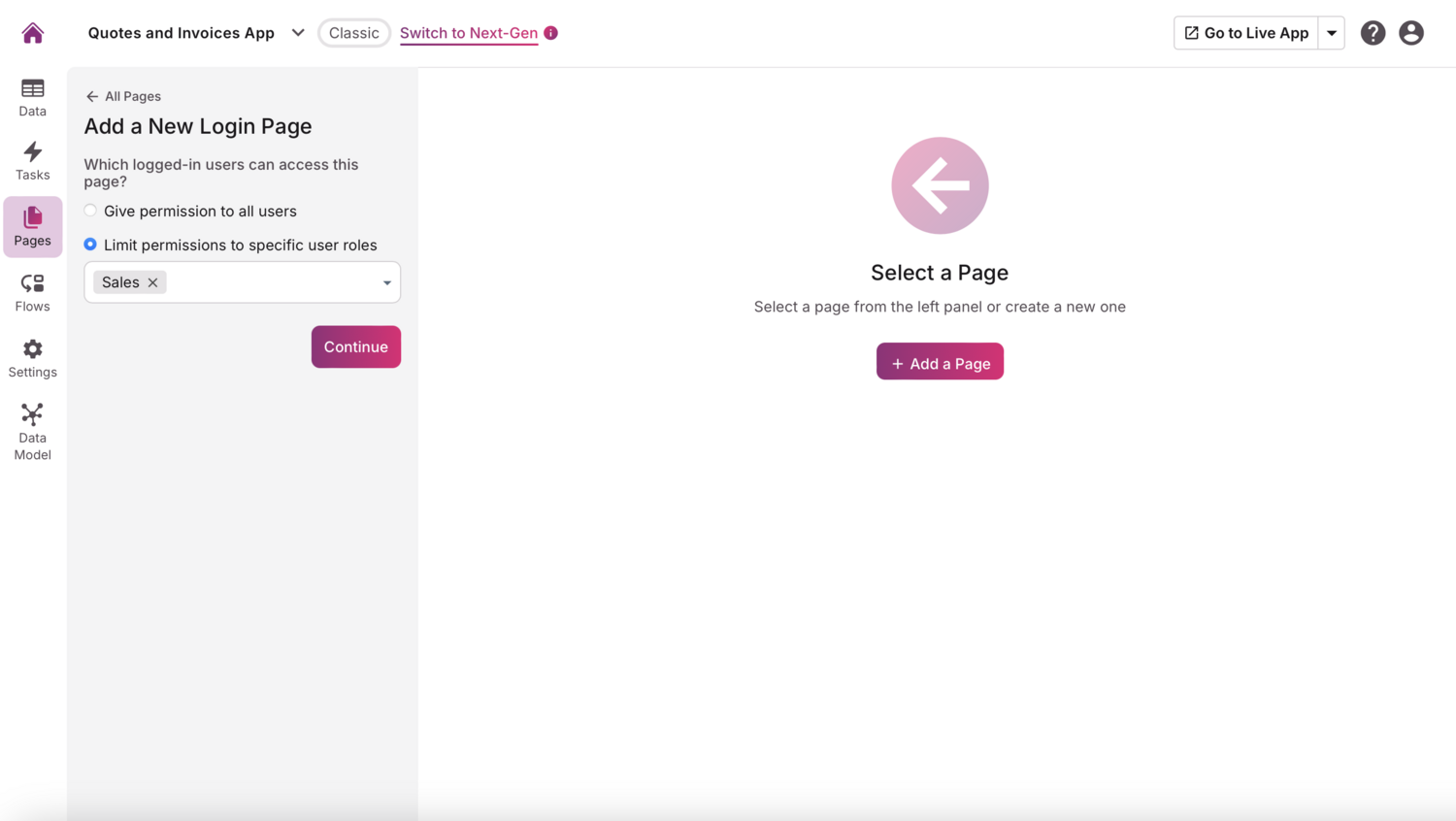1456x821 pixels.
Task: Click the home icon in the top corner
Action: tap(32, 32)
